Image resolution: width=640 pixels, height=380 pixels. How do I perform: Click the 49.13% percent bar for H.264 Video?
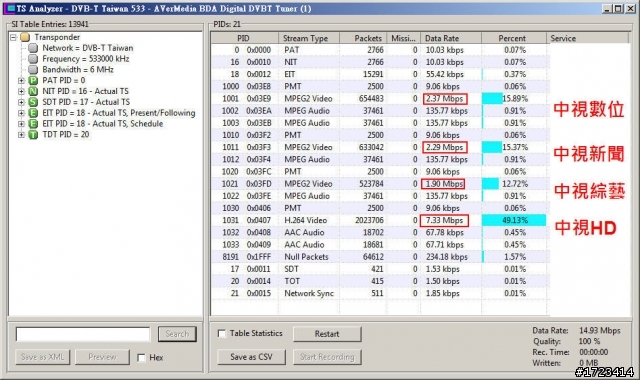tap(514, 220)
